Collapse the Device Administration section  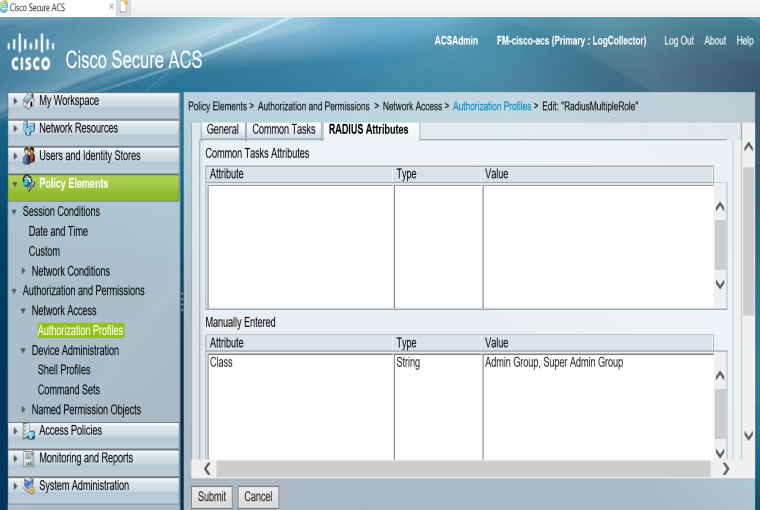24,351
